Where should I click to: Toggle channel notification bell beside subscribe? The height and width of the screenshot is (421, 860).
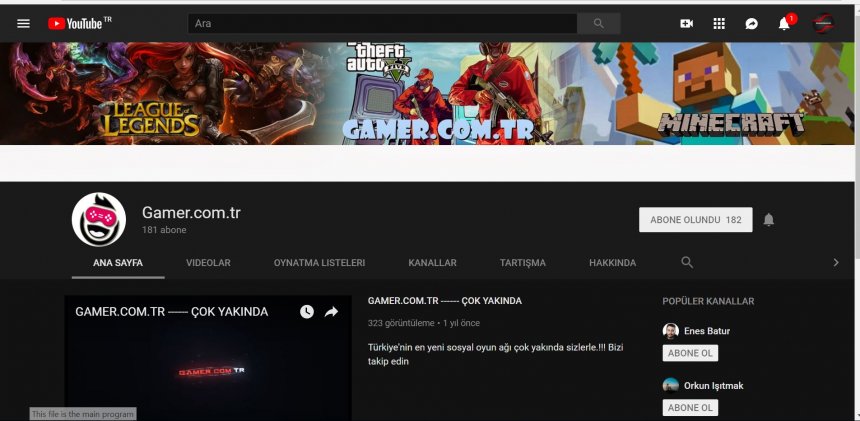click(769, 220)
